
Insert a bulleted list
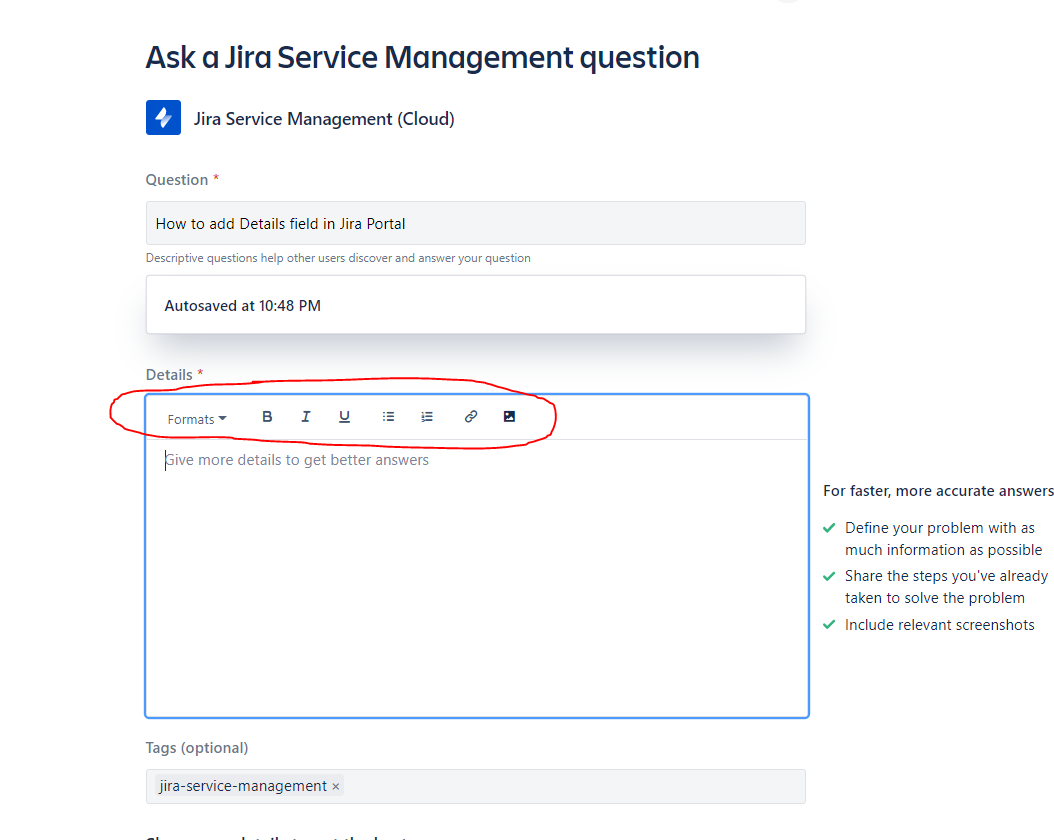click(x=388, y=417)
